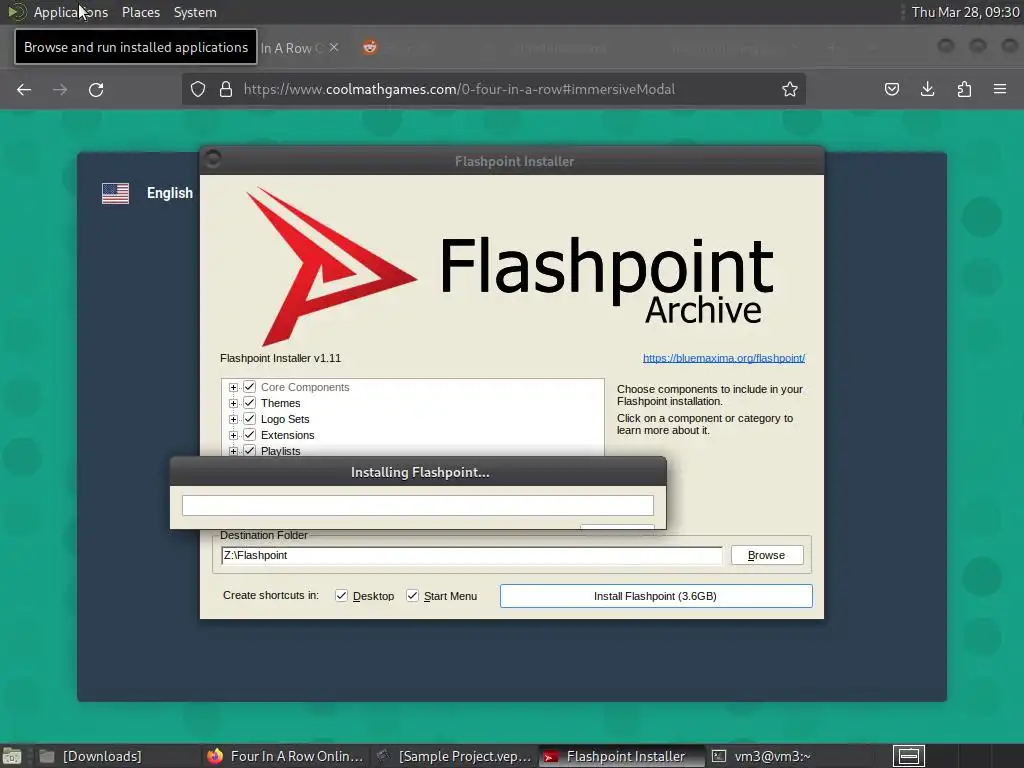The height and width of the screenshot is (768, 1024).
Task: Click the Destination Folder path field
Action: coord(472,555)
